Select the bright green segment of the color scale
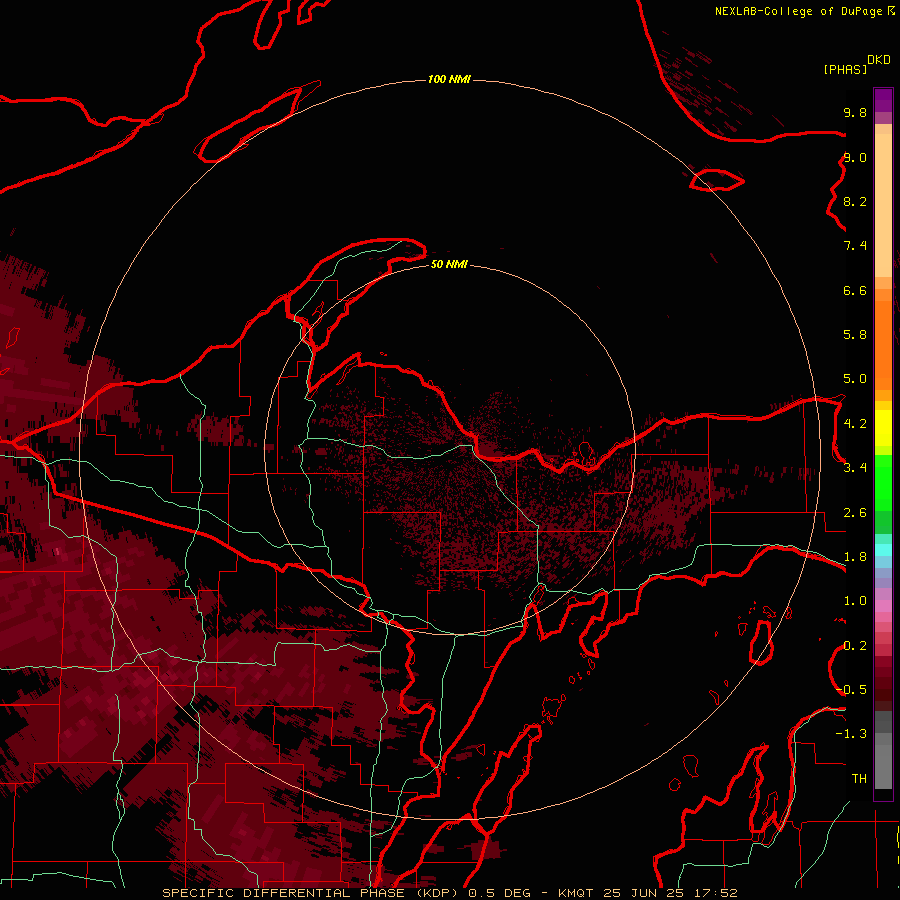Viewport: 900px width, 900px height. tap(883, 482)
